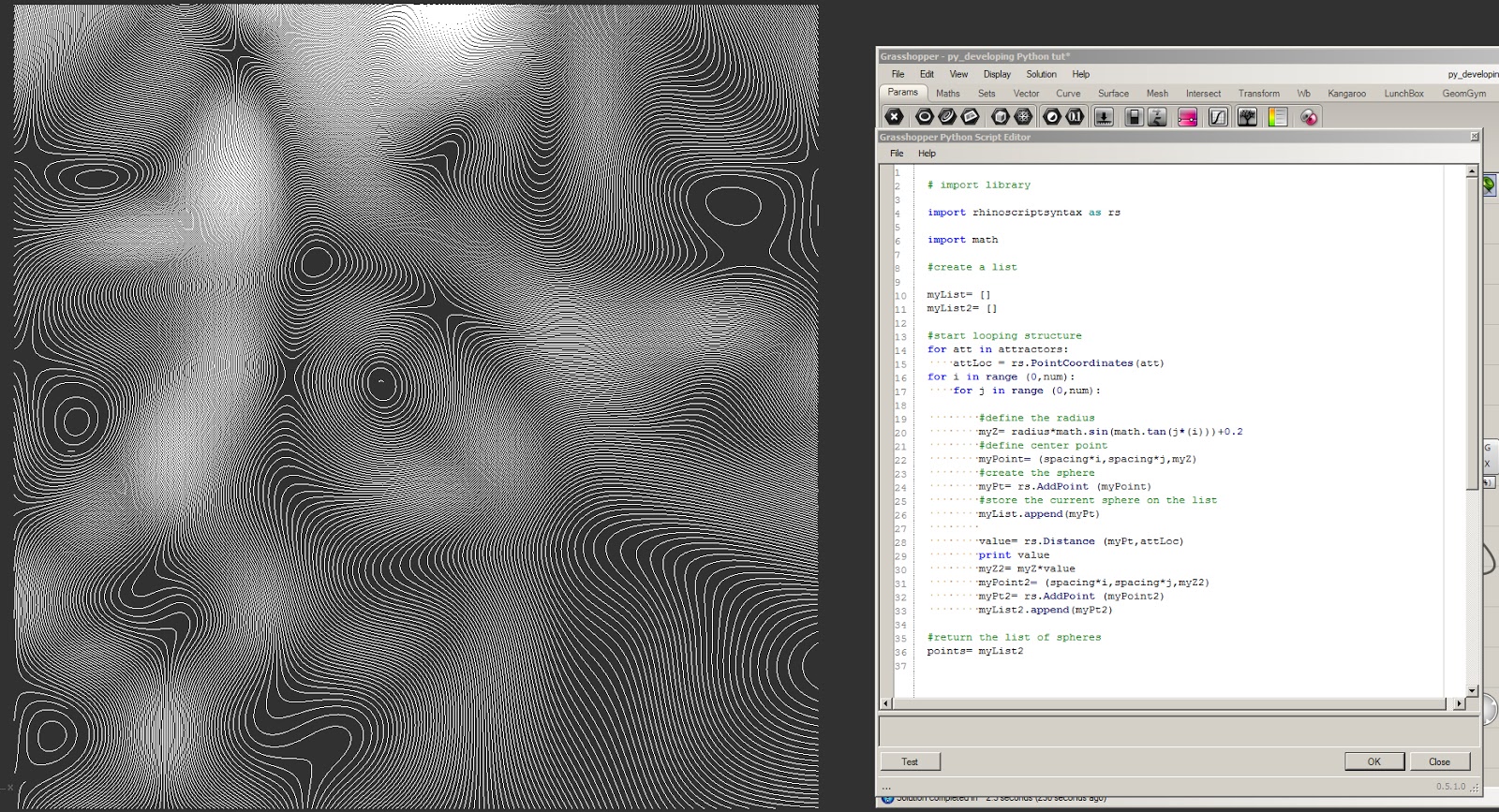Select the Graph Mapper curve icon
Image resolution: width=1499 pixels, height=812 pixels.
pyautogui.click(x=1217, y=116)
